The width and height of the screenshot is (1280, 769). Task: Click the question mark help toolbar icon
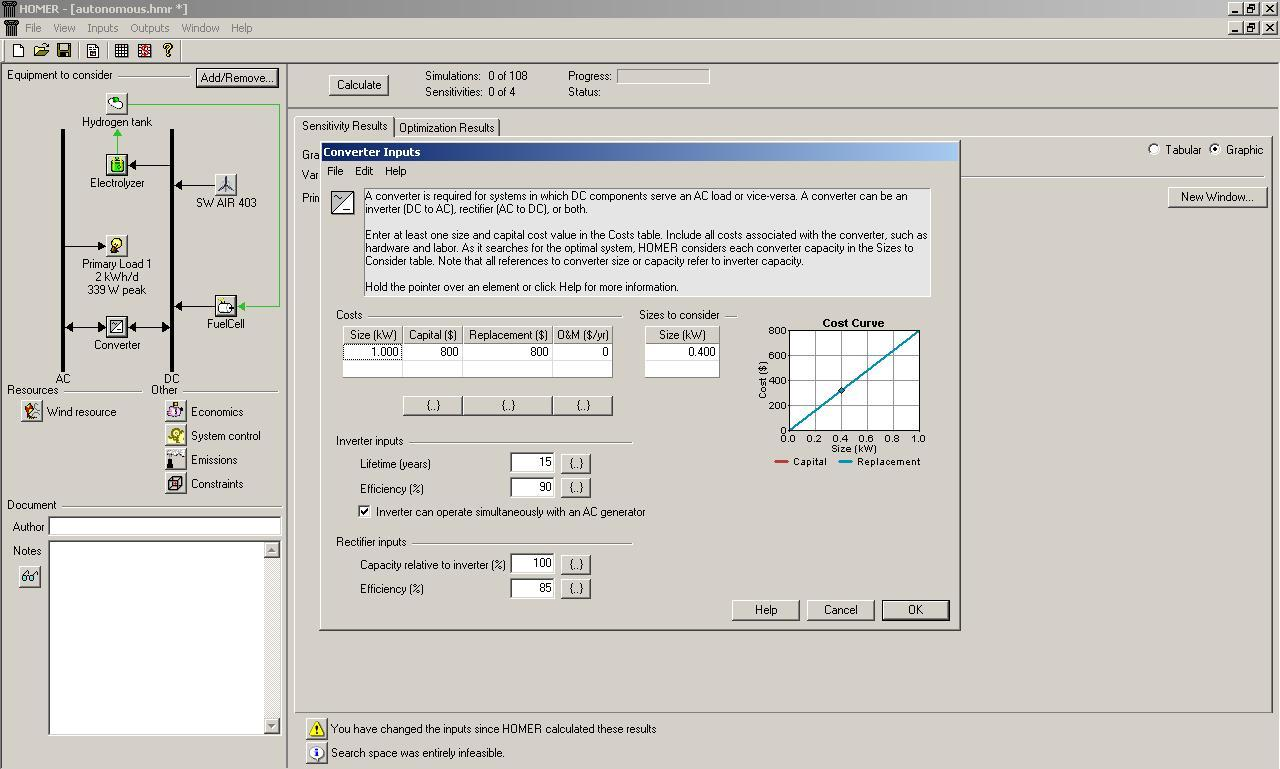pos(168,50)
